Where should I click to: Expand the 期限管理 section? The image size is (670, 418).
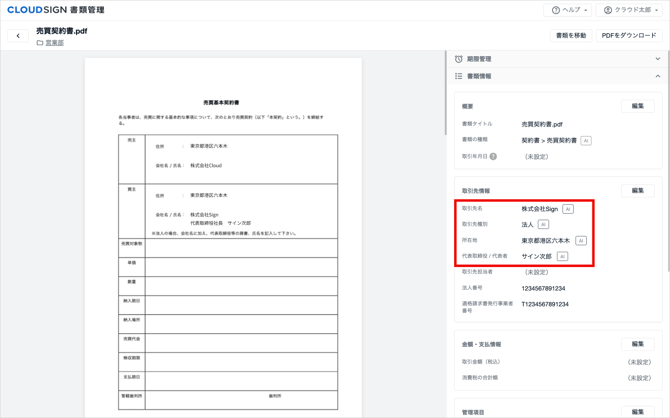tap(658, 59)
